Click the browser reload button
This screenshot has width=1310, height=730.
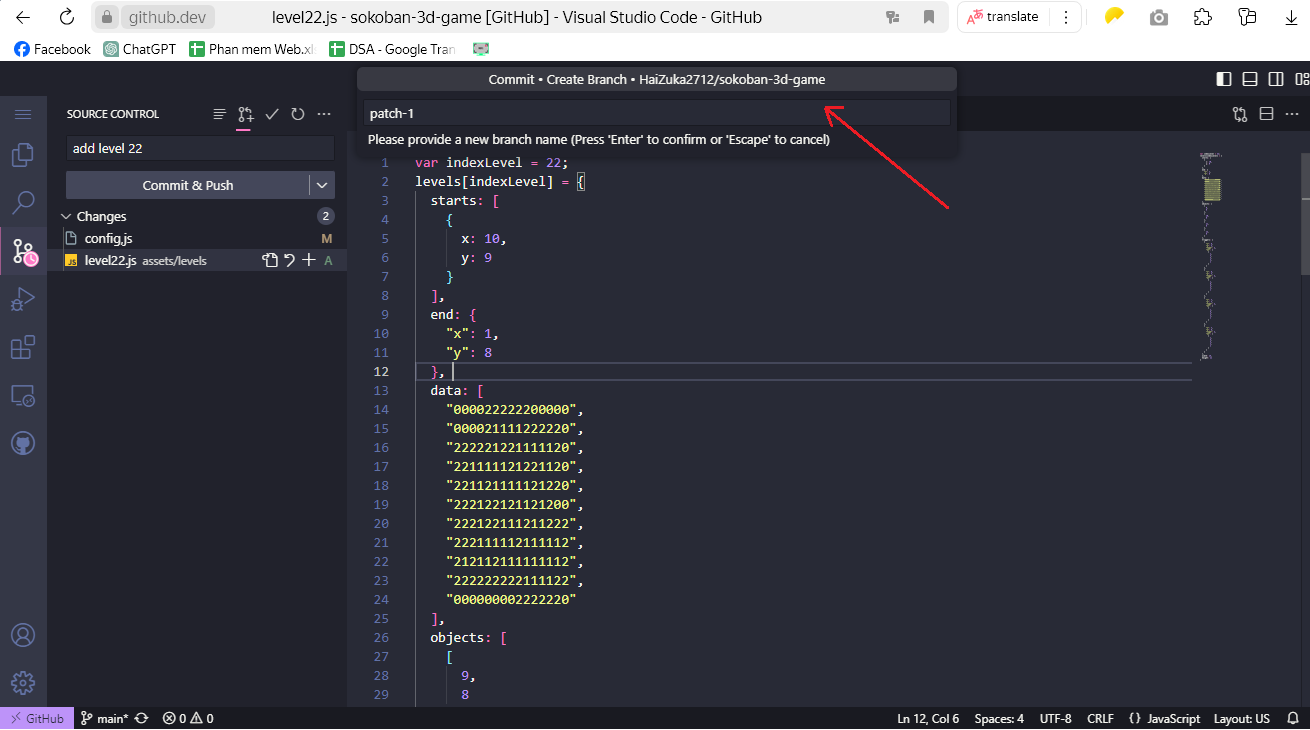(66, 17)
